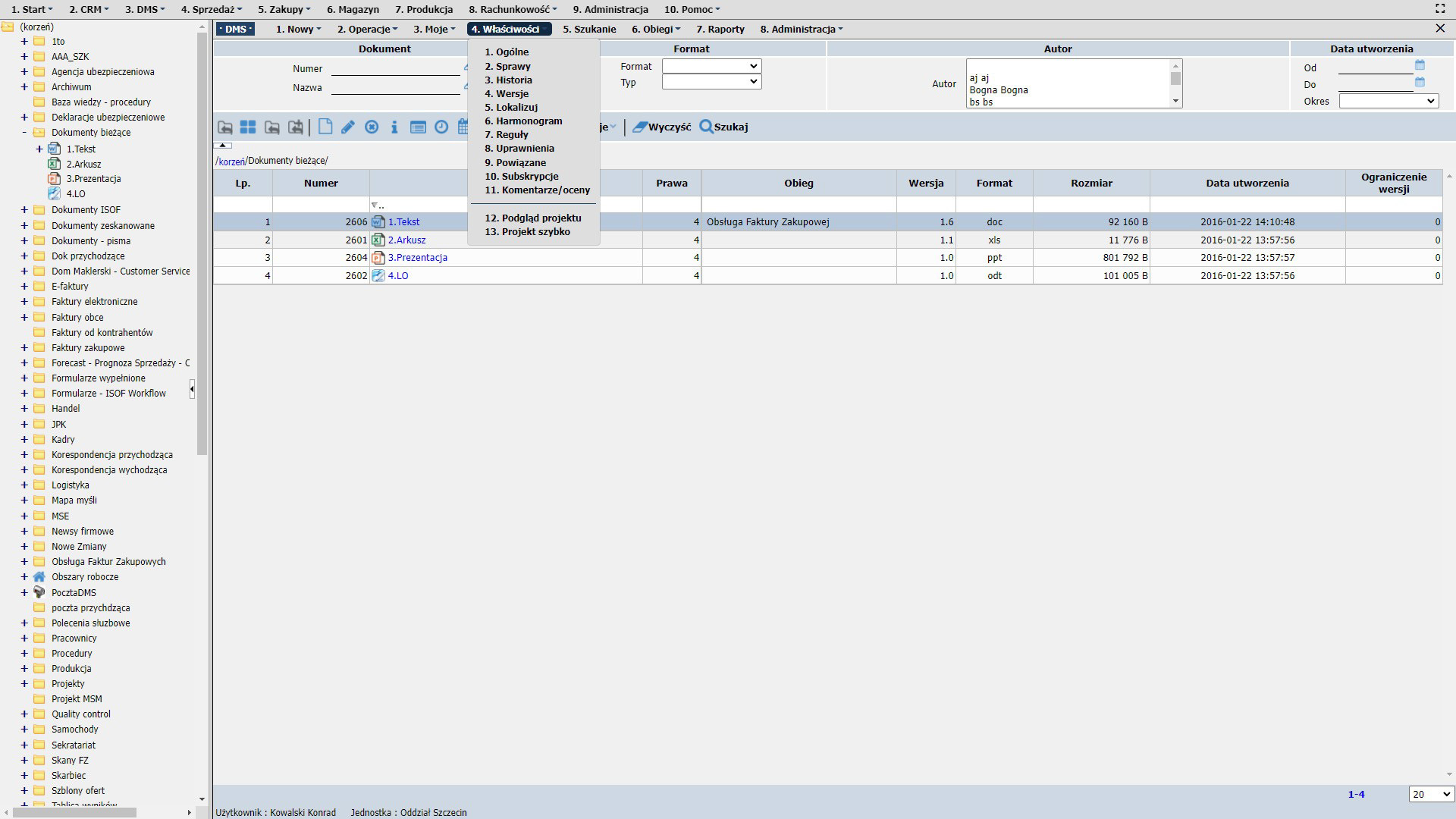Click the pencil edit icon in toolbar
Viewport: 1456px width, 819px height.
tap(348, 127)
